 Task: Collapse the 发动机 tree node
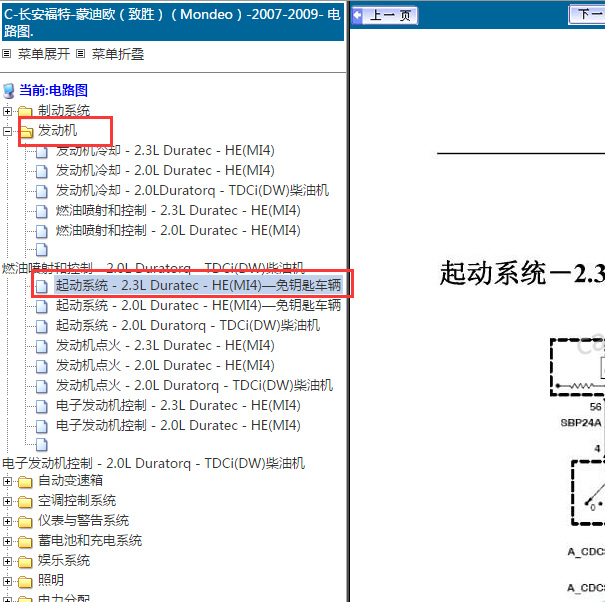coord(7,132)
